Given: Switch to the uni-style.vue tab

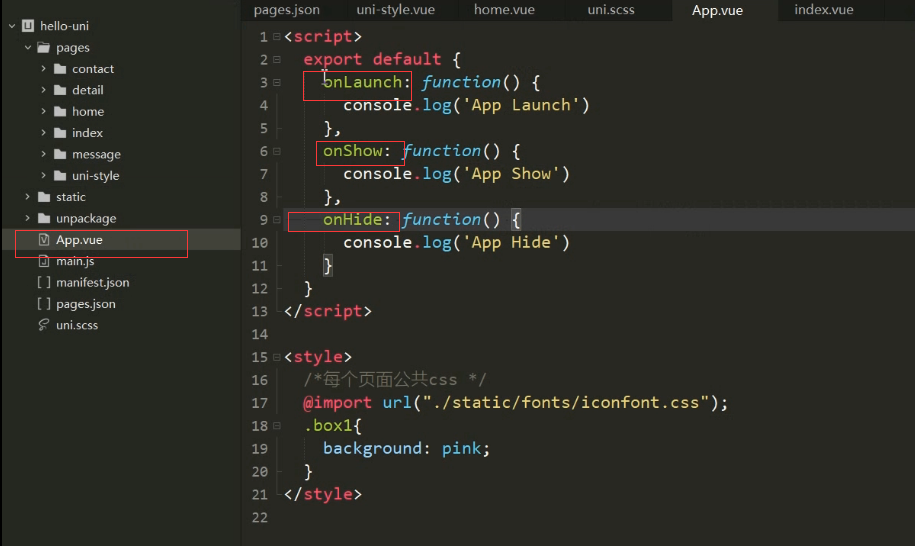Looking at the screenshot, I should [396, 10].
